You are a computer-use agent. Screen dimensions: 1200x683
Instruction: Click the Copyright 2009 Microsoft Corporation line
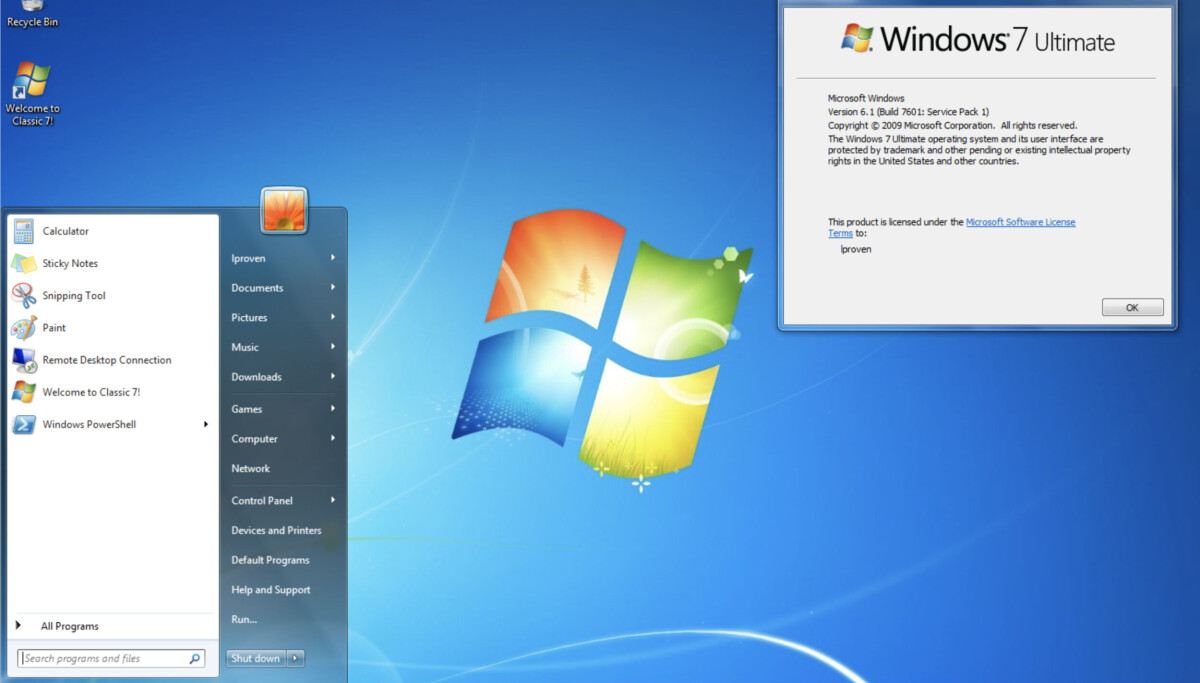tap(952, 125)
